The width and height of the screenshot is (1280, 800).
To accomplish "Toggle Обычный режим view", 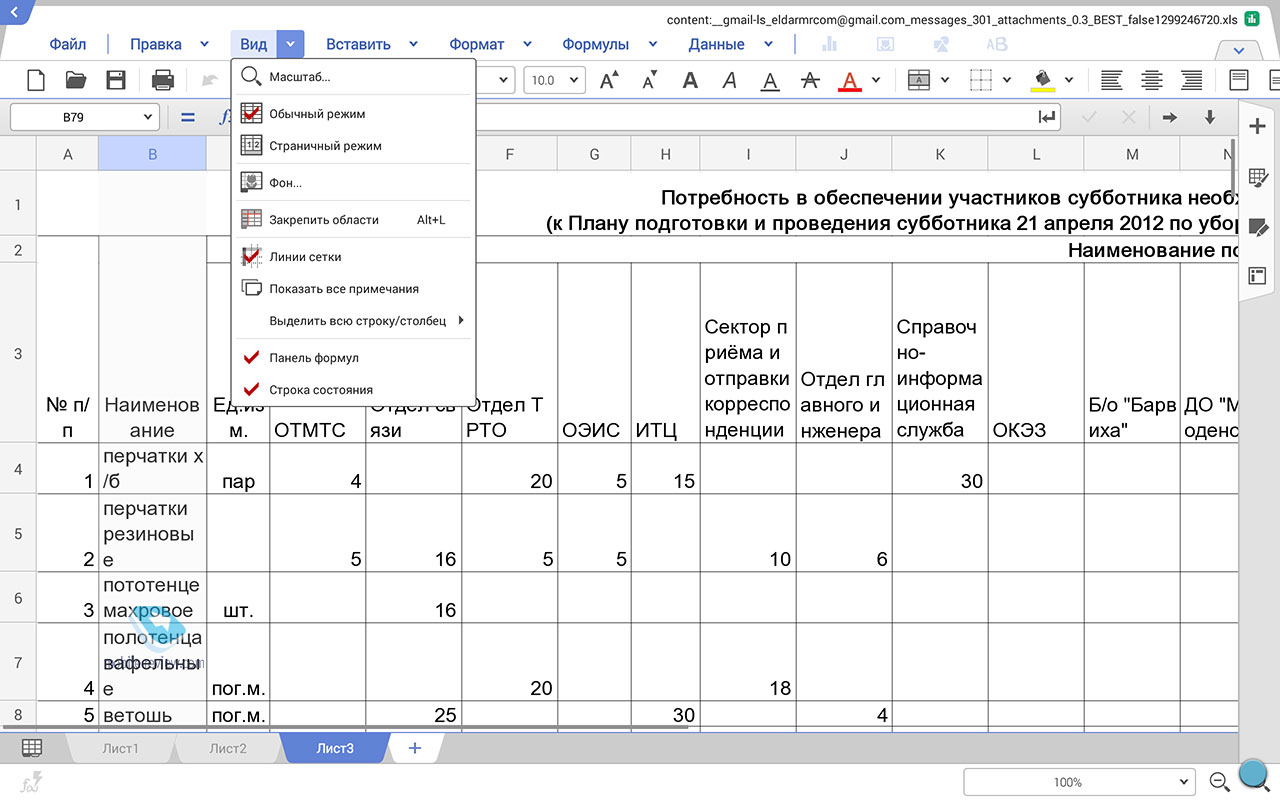I will point(353,114).
